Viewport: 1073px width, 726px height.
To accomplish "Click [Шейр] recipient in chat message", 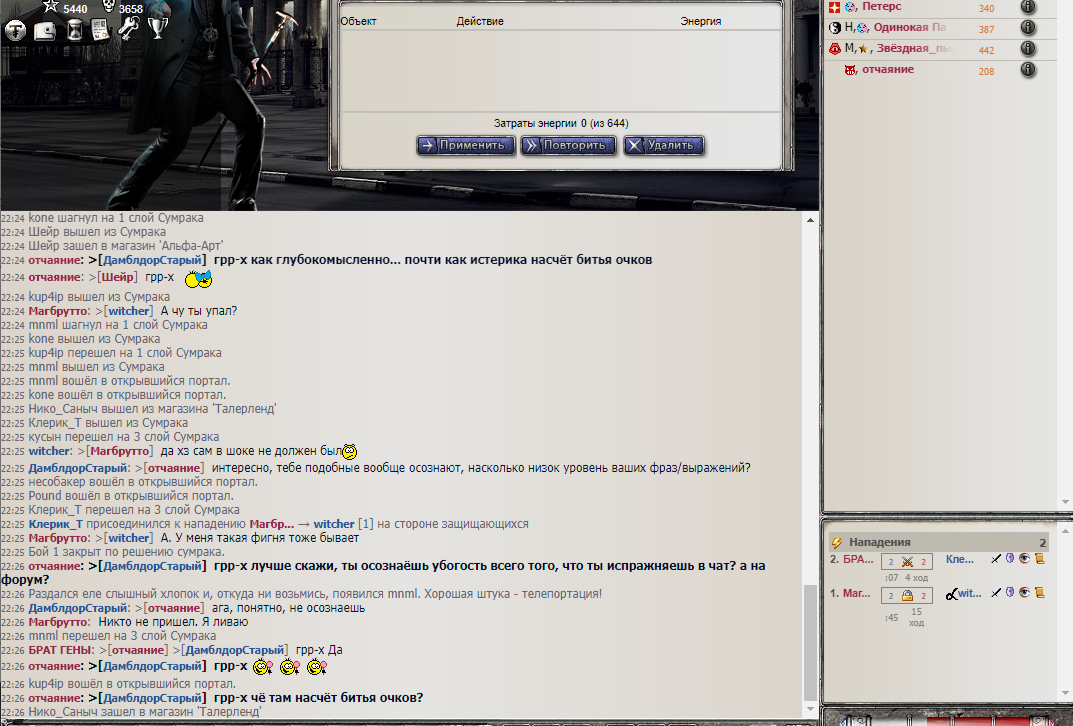I will tap(118, 277).
